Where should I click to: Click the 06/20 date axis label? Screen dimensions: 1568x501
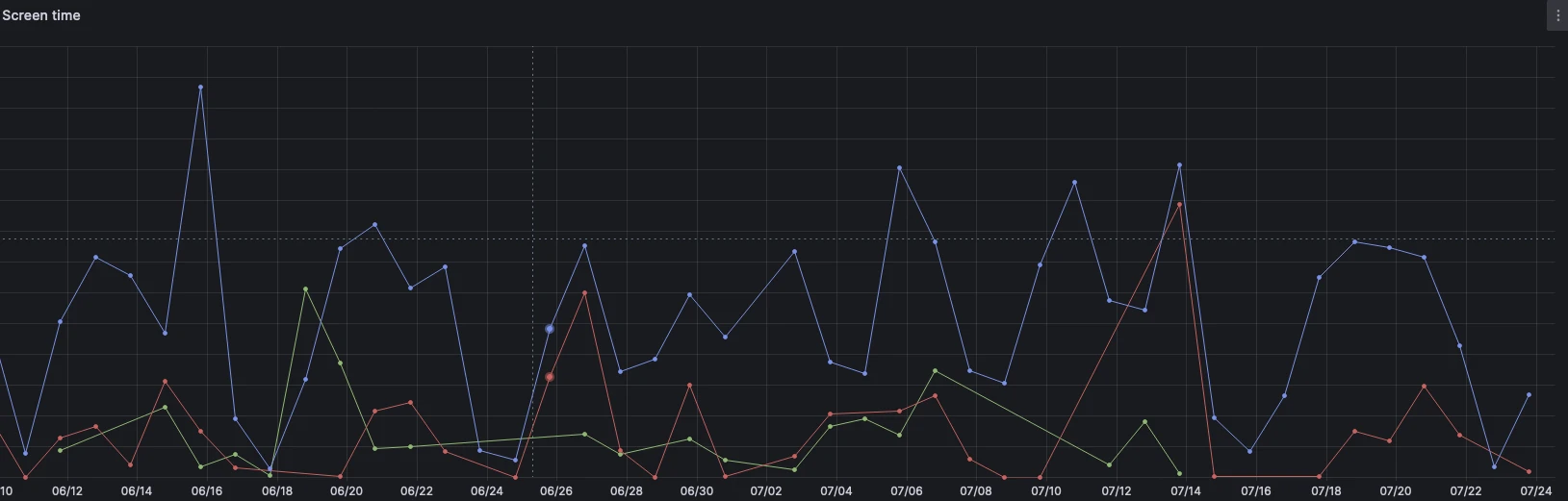click(x=347, y=490)
